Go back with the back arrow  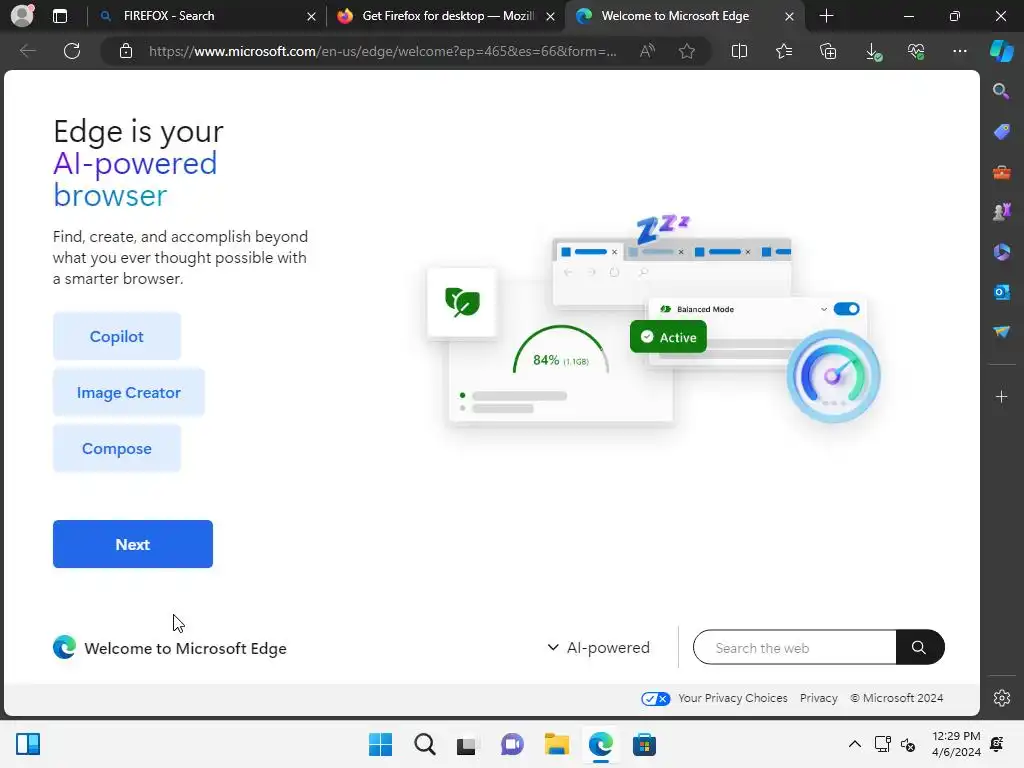click(27, 51)
